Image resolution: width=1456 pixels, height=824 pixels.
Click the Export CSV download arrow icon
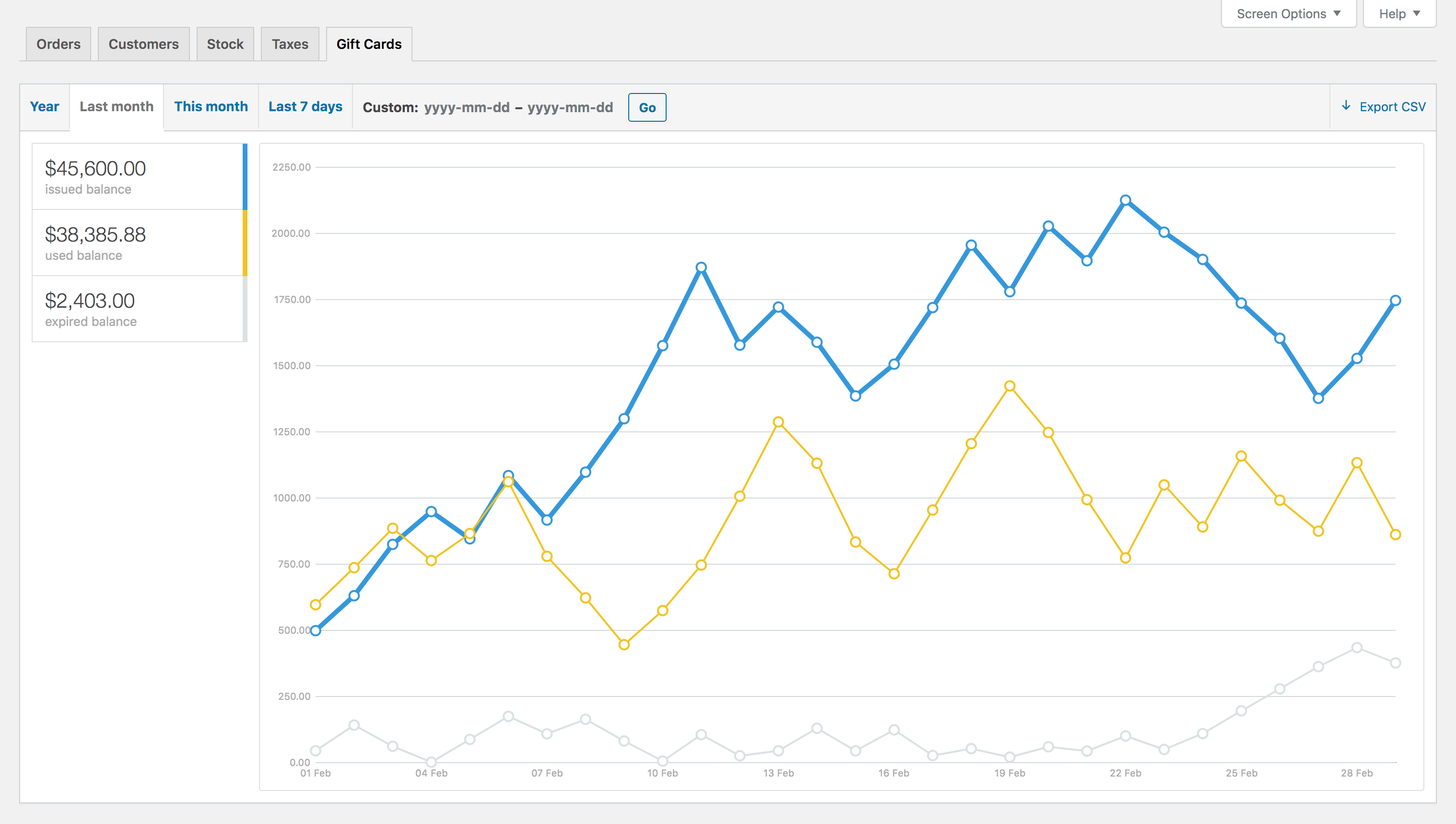(1346, 106)
